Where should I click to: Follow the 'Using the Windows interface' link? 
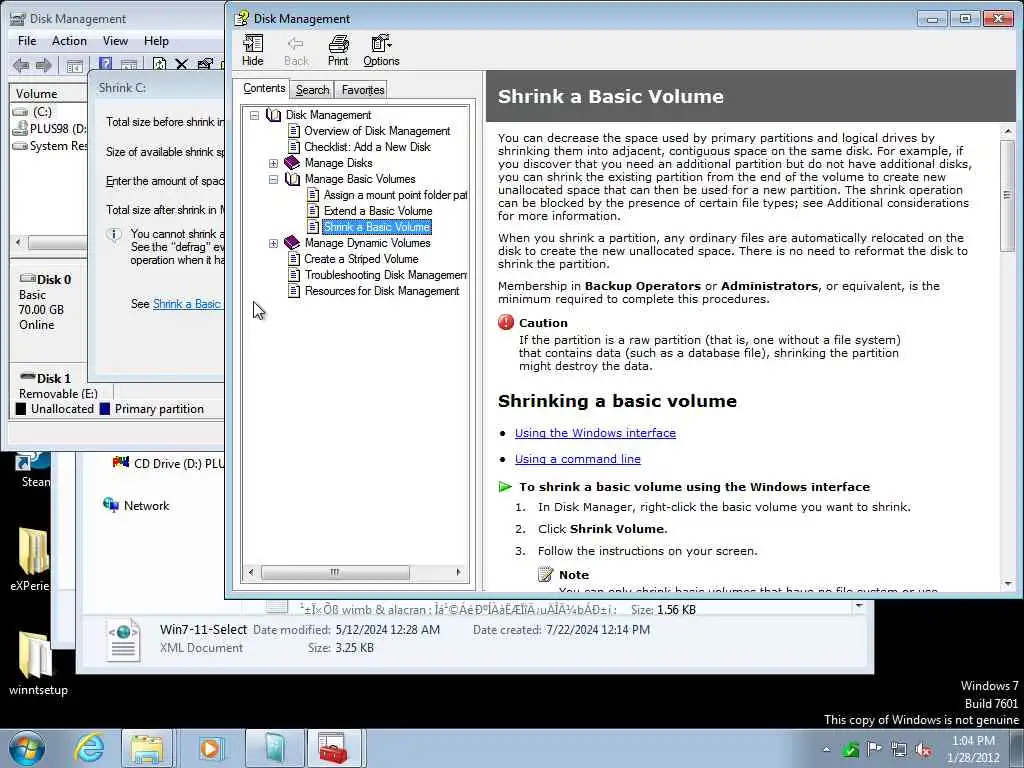[x=595, y=433]
